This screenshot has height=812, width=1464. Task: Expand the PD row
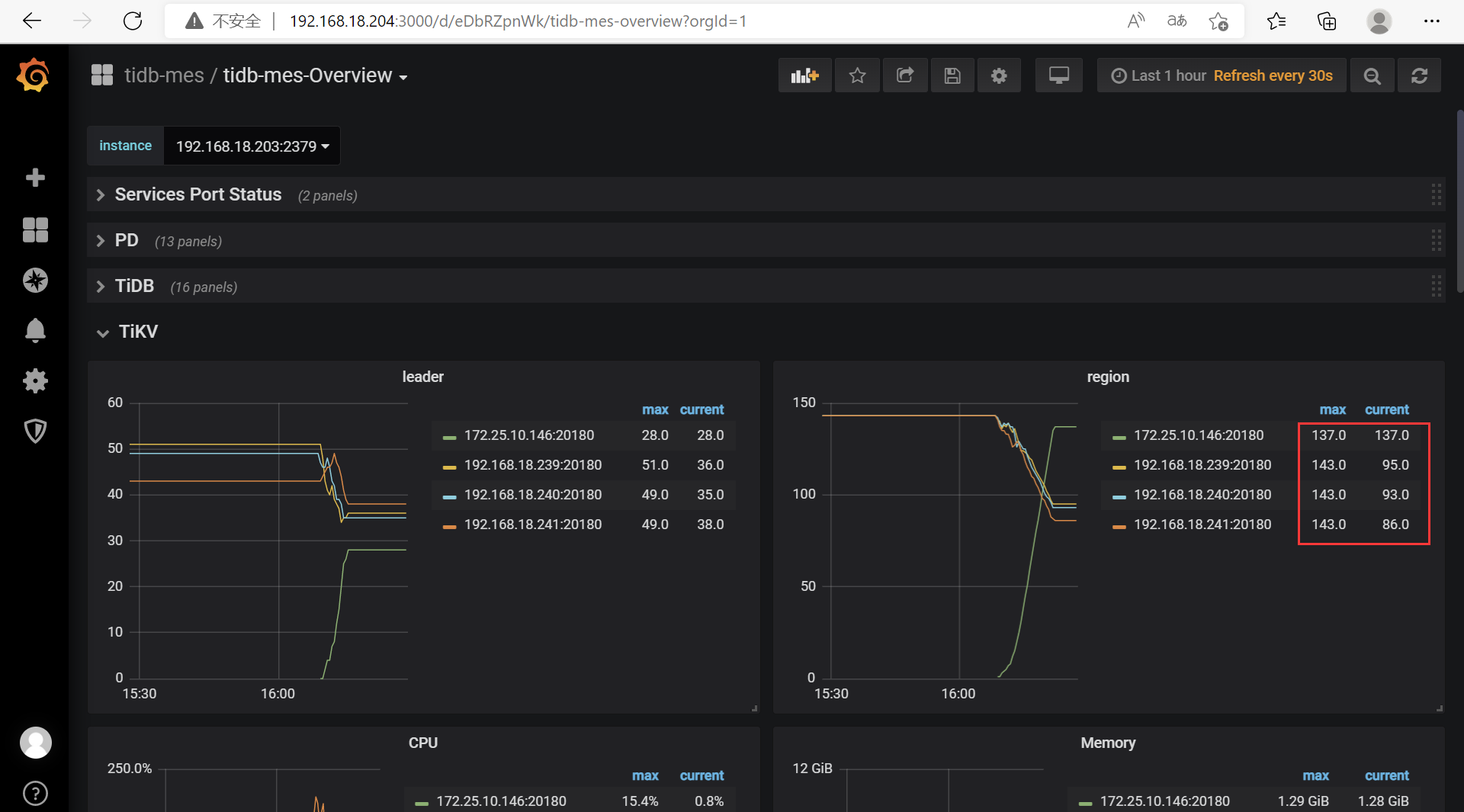point(127,241)
